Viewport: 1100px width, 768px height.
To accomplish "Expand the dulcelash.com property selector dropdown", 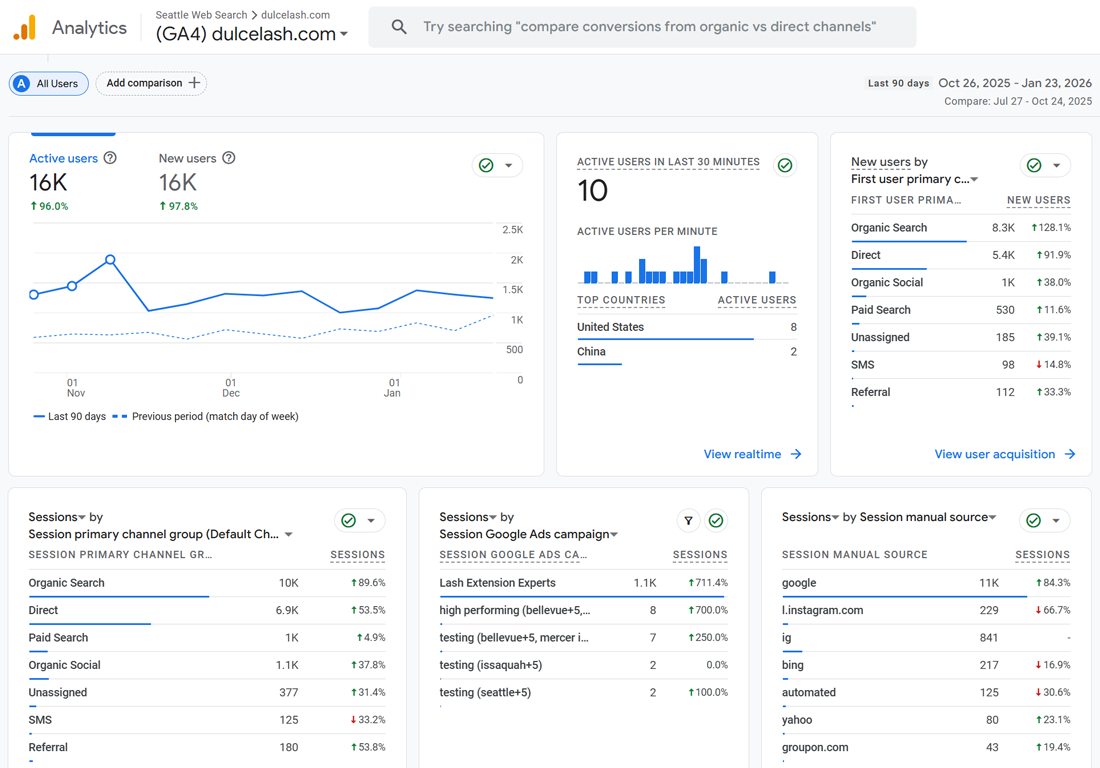I will click(x=344, y=34).
